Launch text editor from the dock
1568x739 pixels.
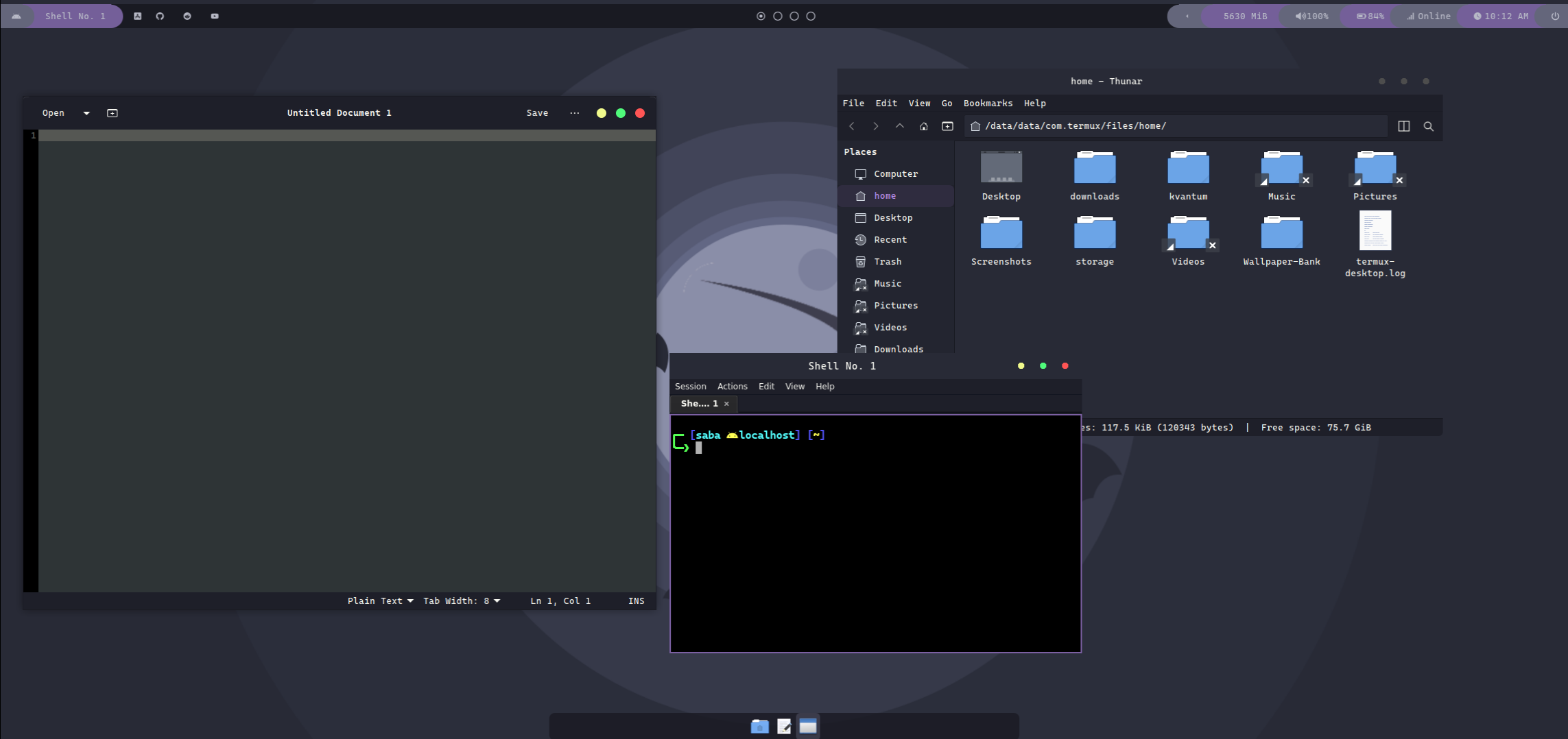pyautogui.click(x=784, y=727)
